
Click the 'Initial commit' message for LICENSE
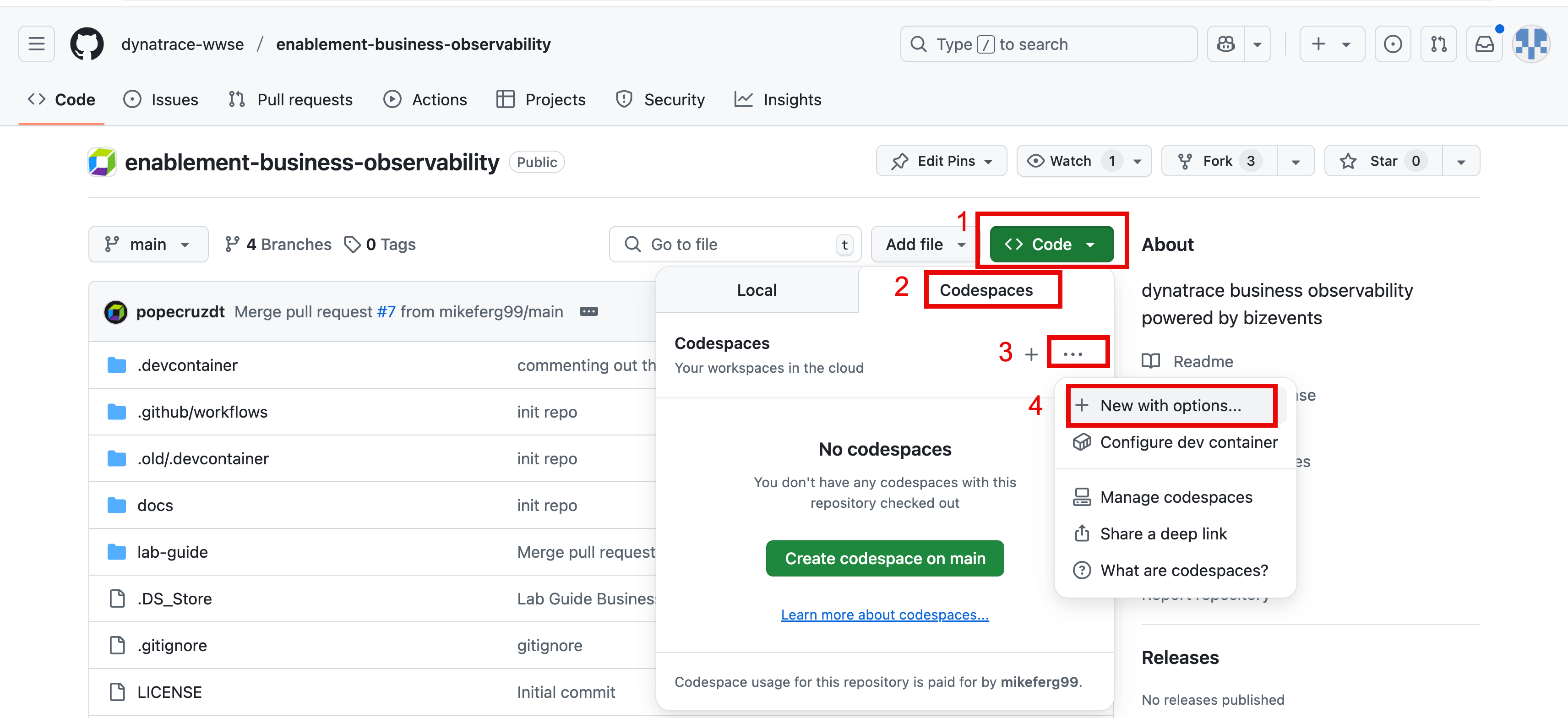click(566, 692)
